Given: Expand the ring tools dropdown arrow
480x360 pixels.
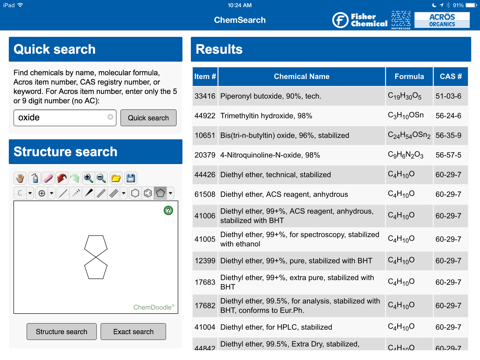Looking at the screenshot, I should pyautogui.click(x=171, y=193).
